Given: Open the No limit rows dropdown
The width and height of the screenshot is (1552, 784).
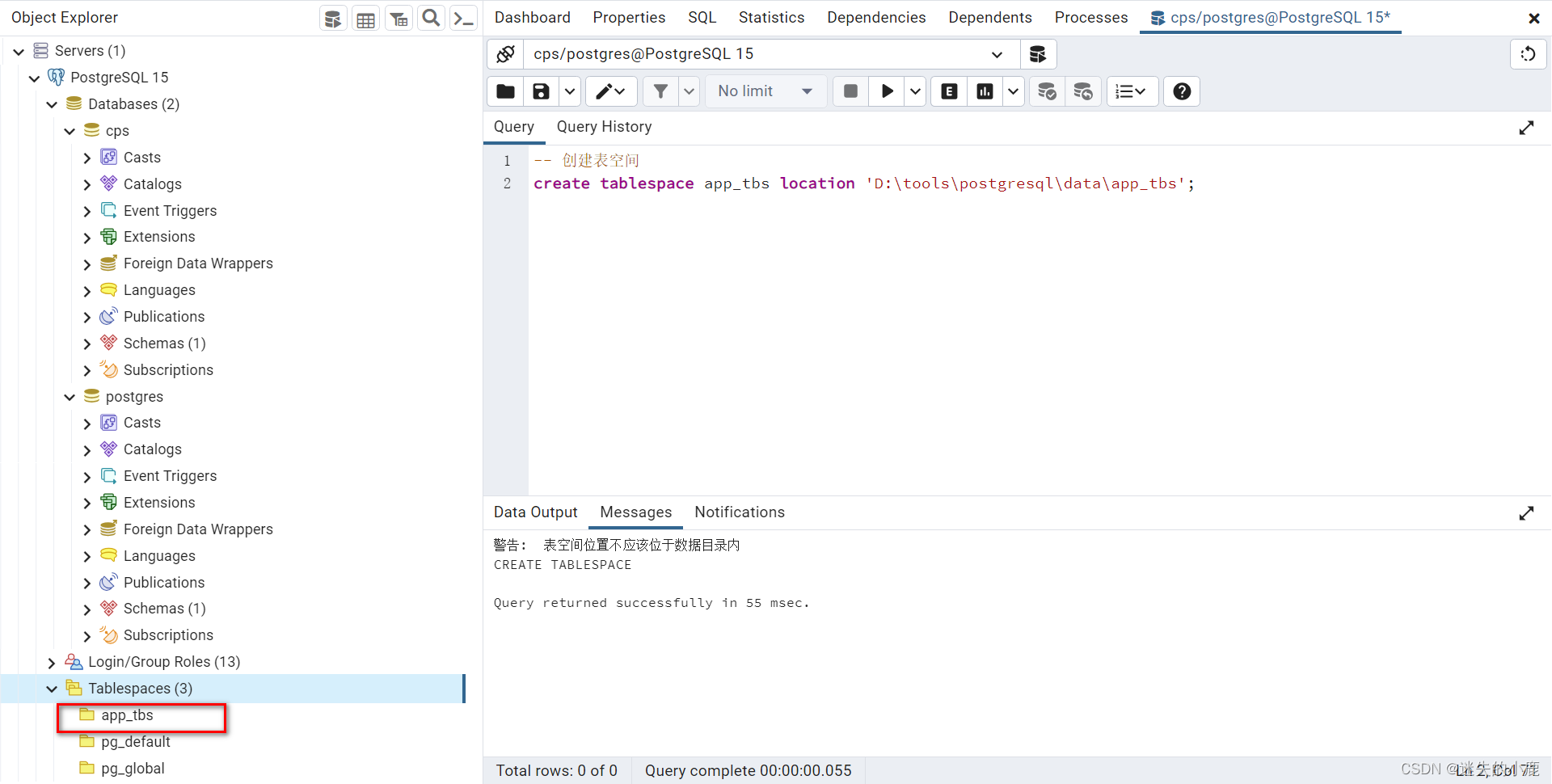Looking at the screenshot, I should (x=765, y=91).
